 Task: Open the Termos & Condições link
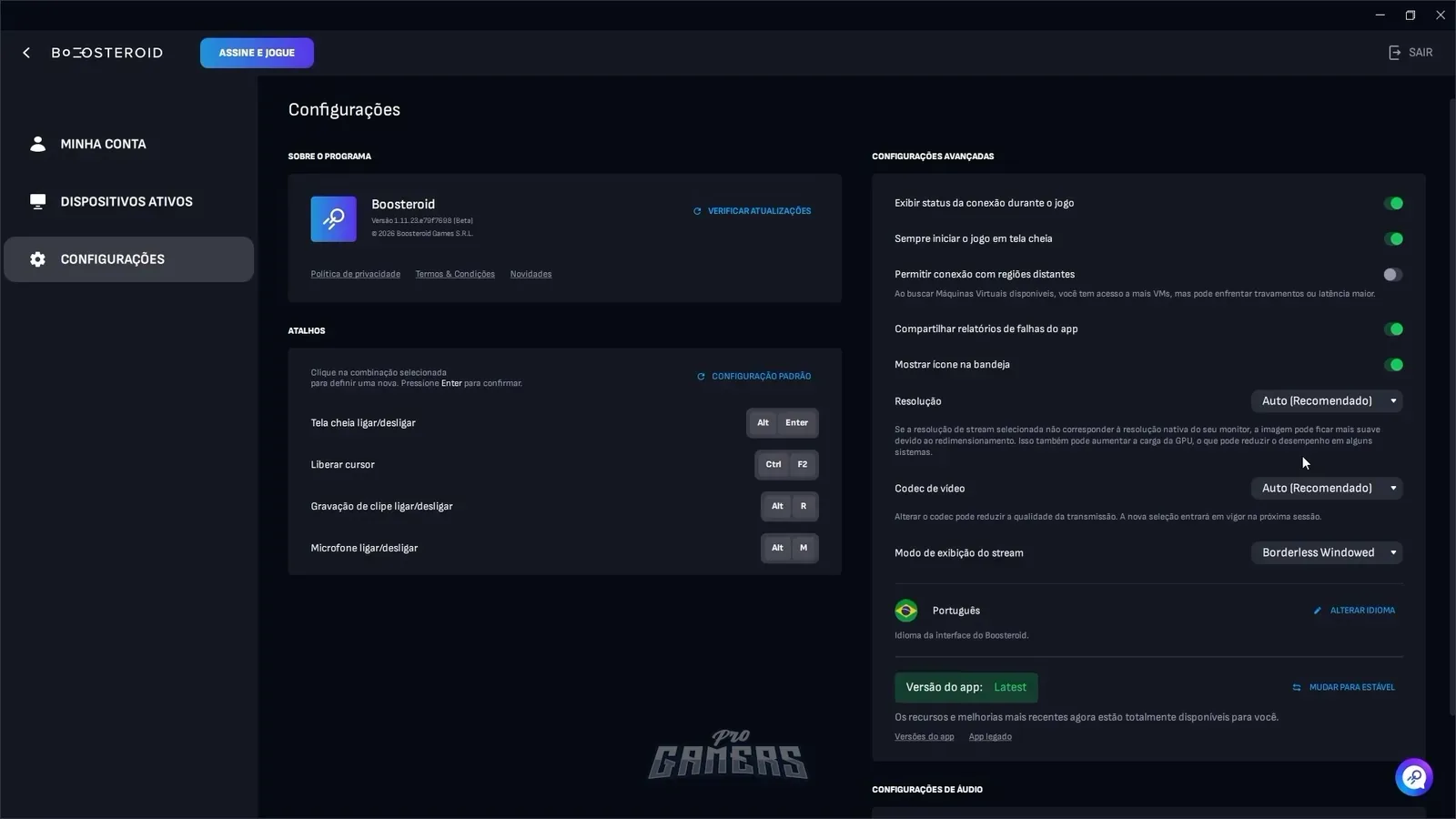click(x=455, y=274)
